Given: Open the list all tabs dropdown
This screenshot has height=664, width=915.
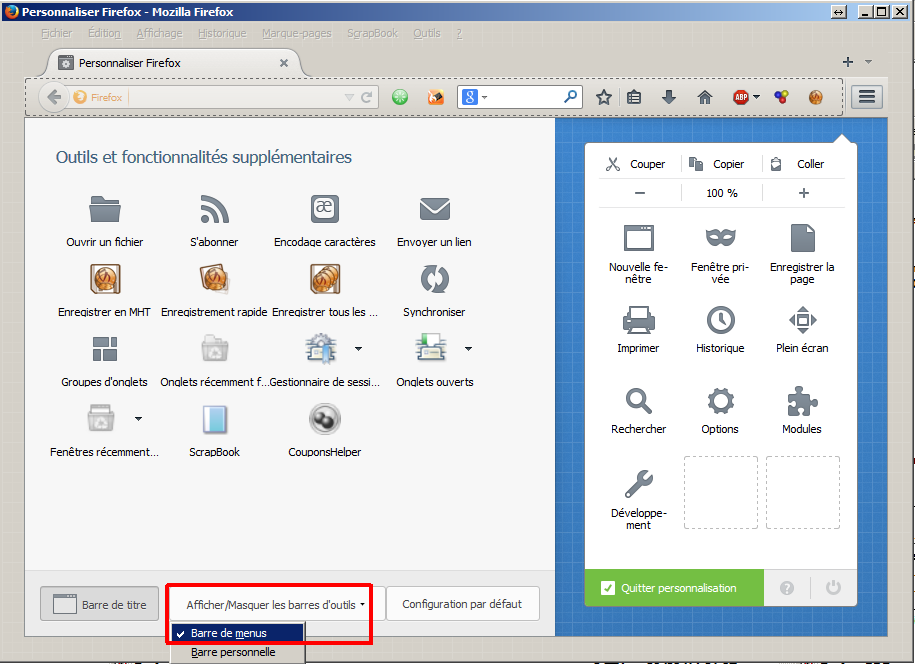Looking at the screenshot, I should coord(868,62).
